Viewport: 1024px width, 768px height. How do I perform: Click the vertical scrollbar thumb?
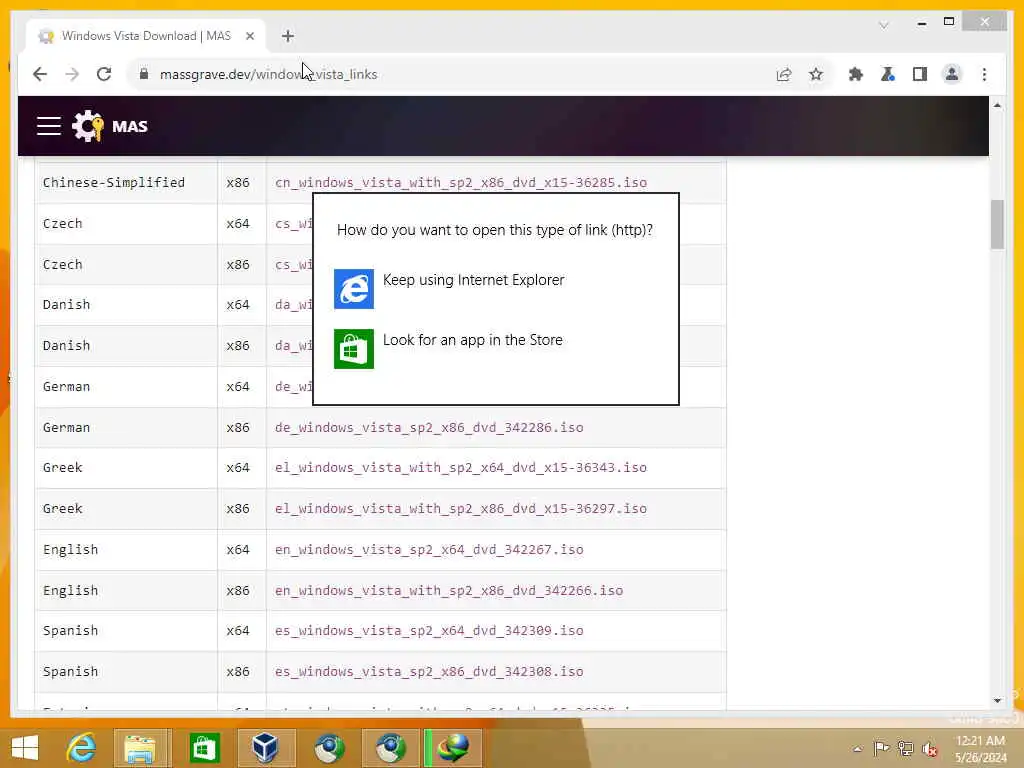[x=997, y=224]
